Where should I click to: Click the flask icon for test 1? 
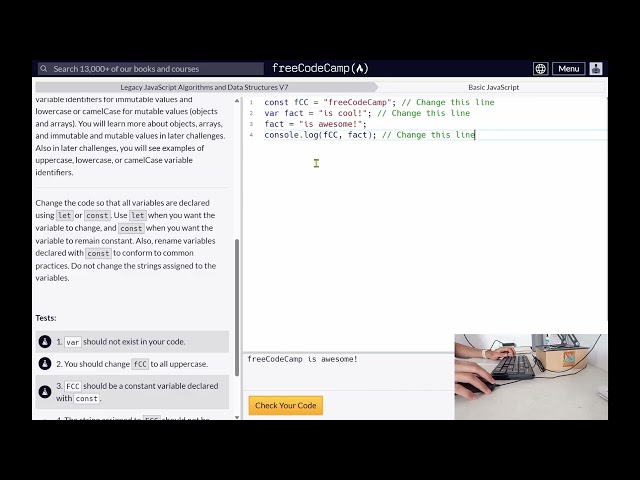45,342
